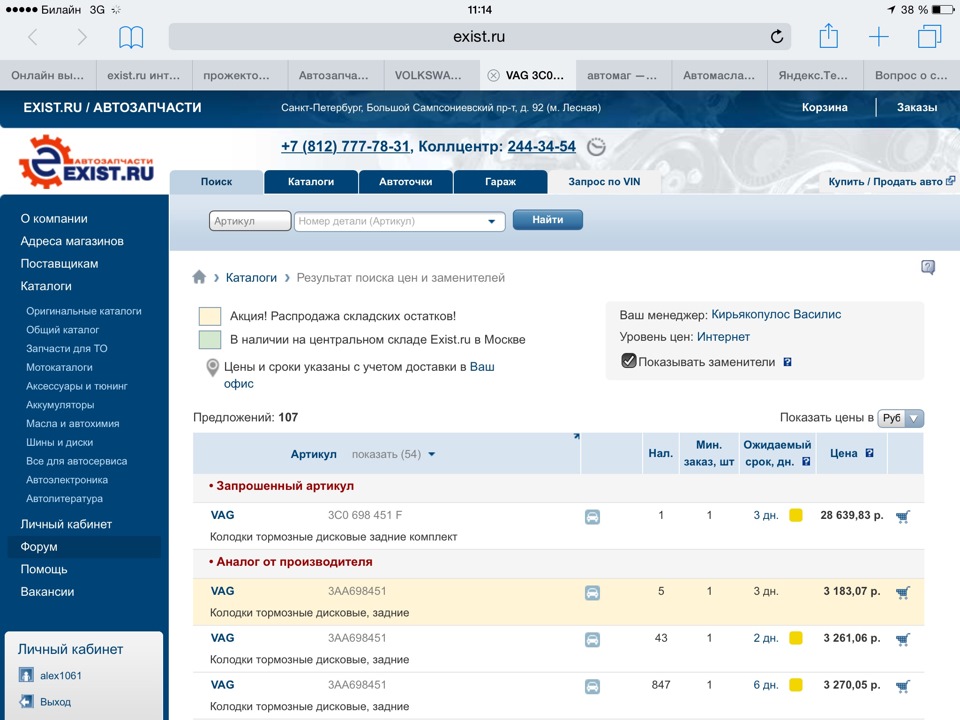This screenshot has width=960, height=720.
Task: Add 3 270,05 р. item to cart
Action: (x=903, y=686)
